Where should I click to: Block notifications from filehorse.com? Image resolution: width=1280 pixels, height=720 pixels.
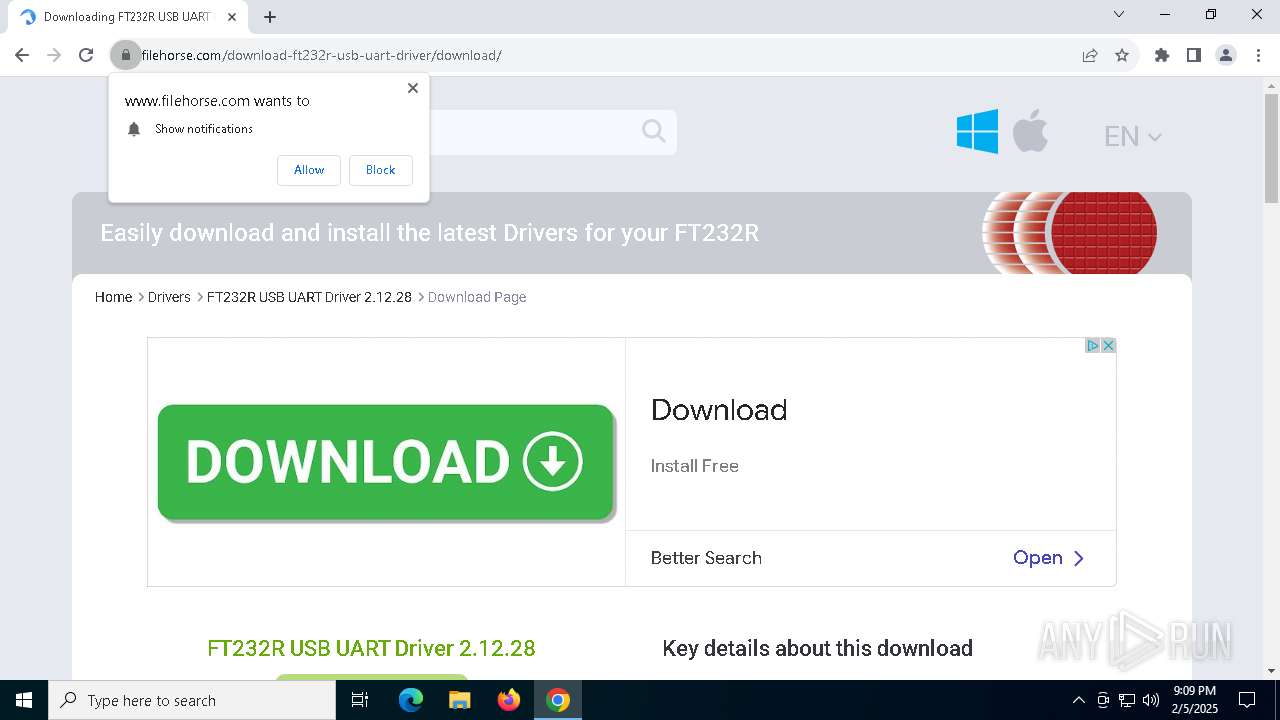[380, 170]
